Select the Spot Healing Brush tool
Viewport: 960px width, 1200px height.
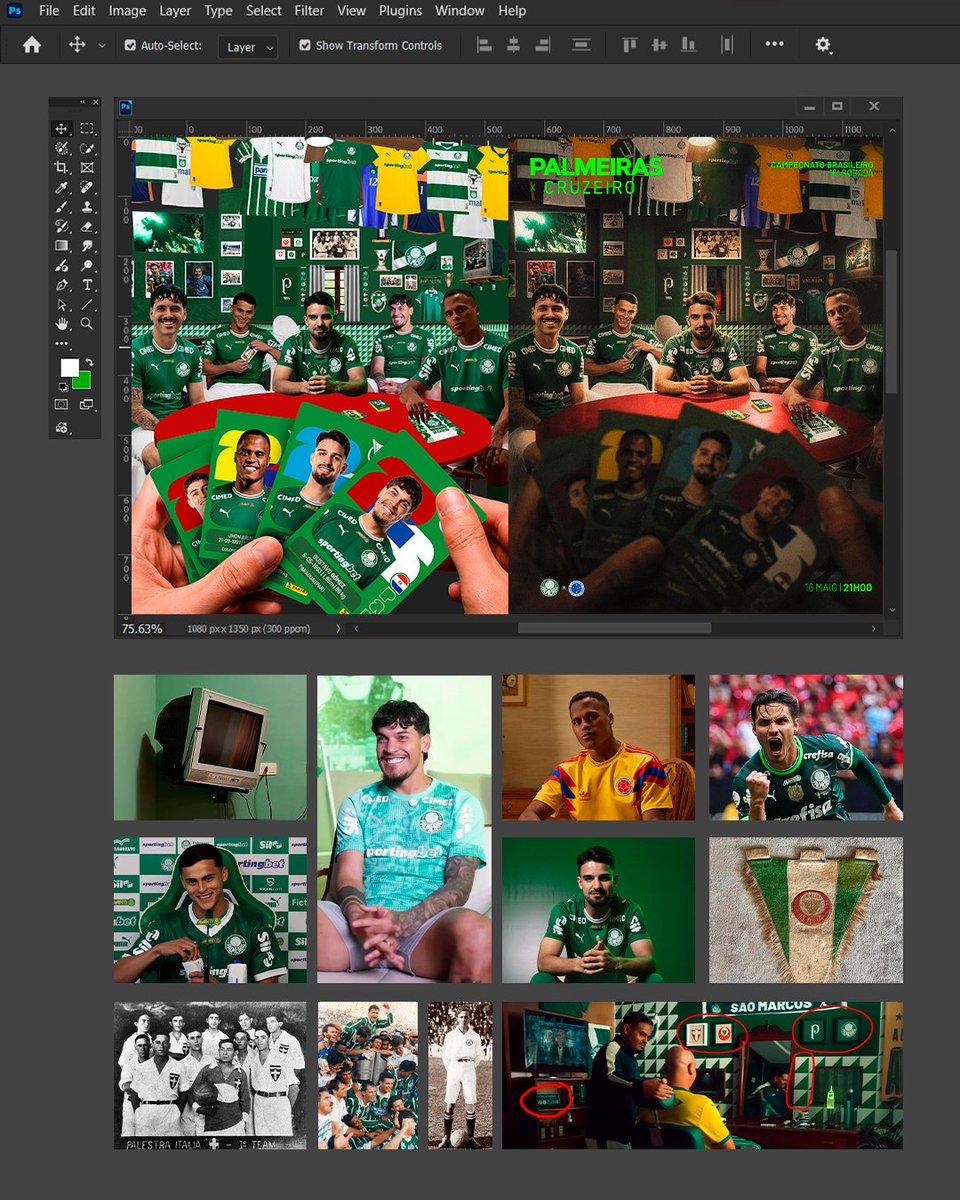87,187
